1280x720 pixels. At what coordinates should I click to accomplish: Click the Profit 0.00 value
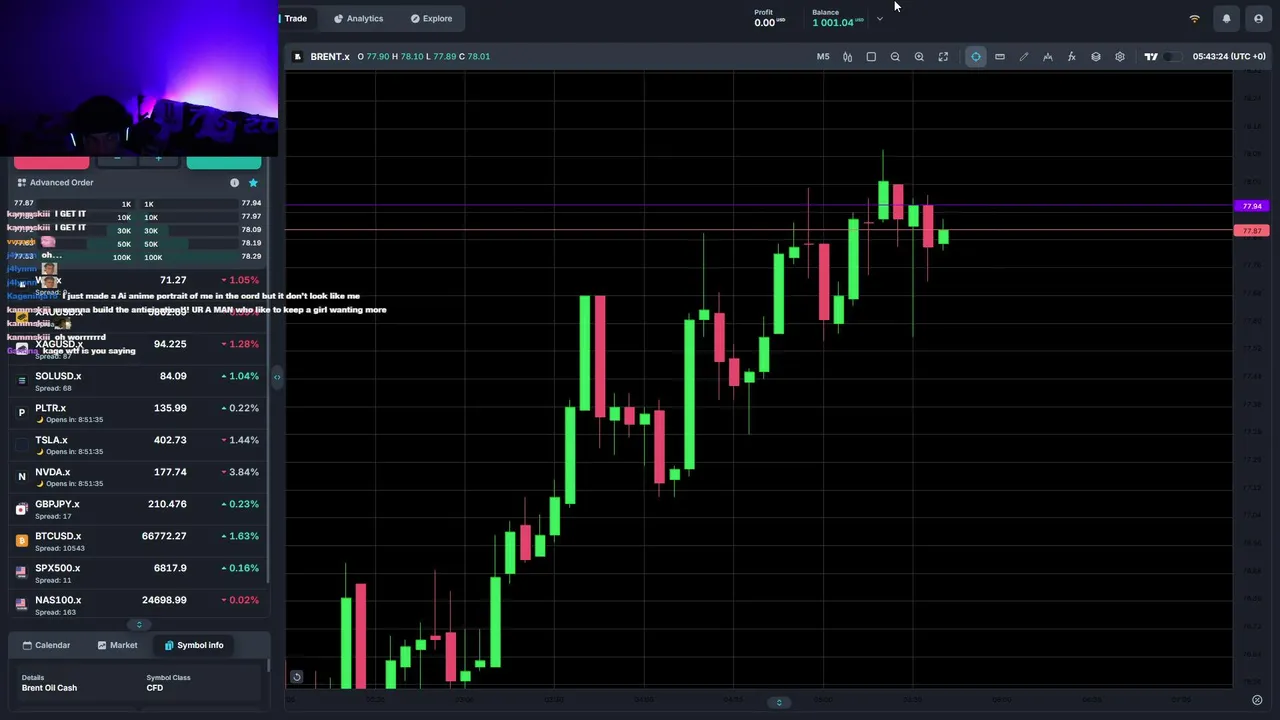click(764, 23)
